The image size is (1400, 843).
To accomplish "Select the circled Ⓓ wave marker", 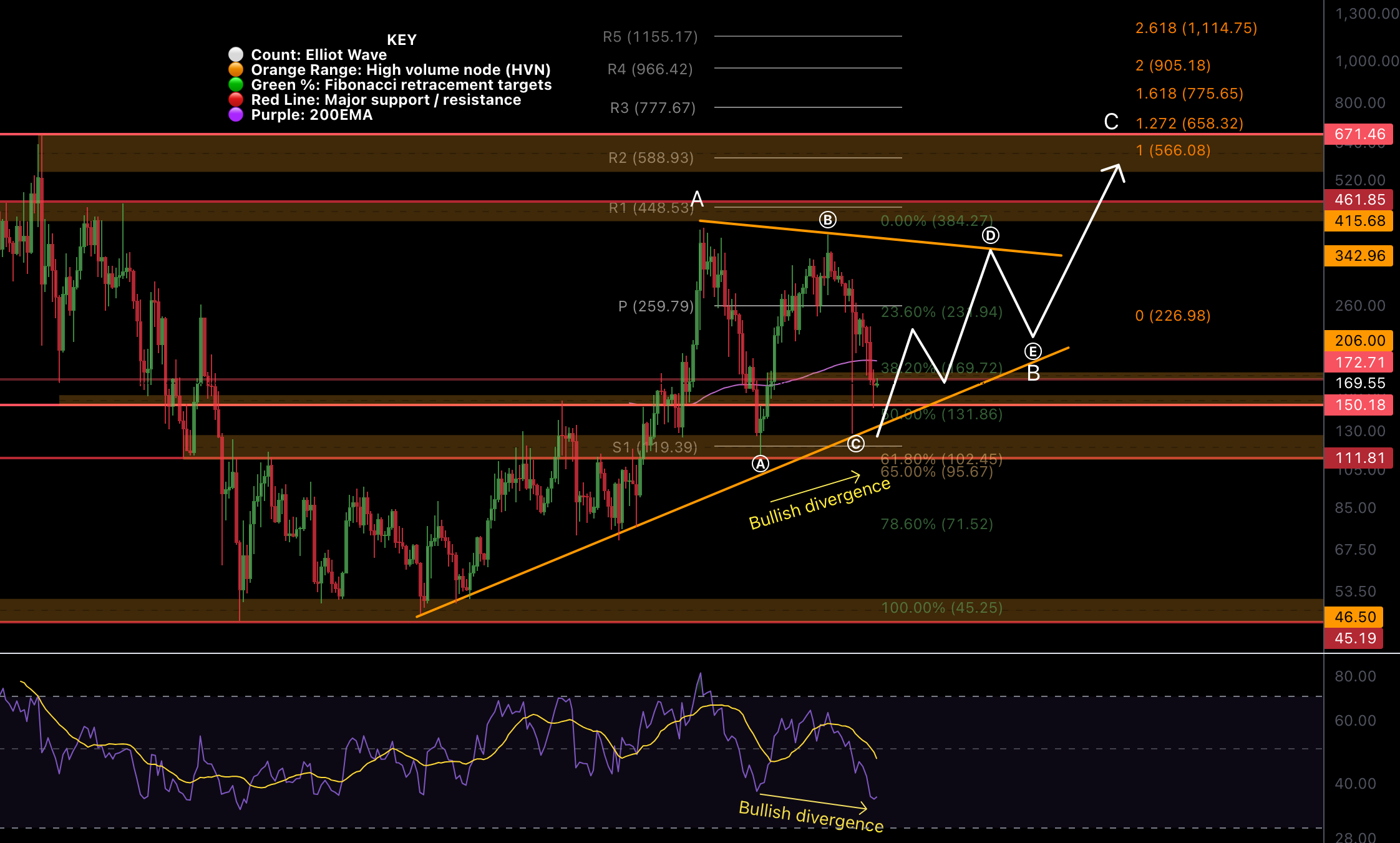I will (x=991, y=236).
